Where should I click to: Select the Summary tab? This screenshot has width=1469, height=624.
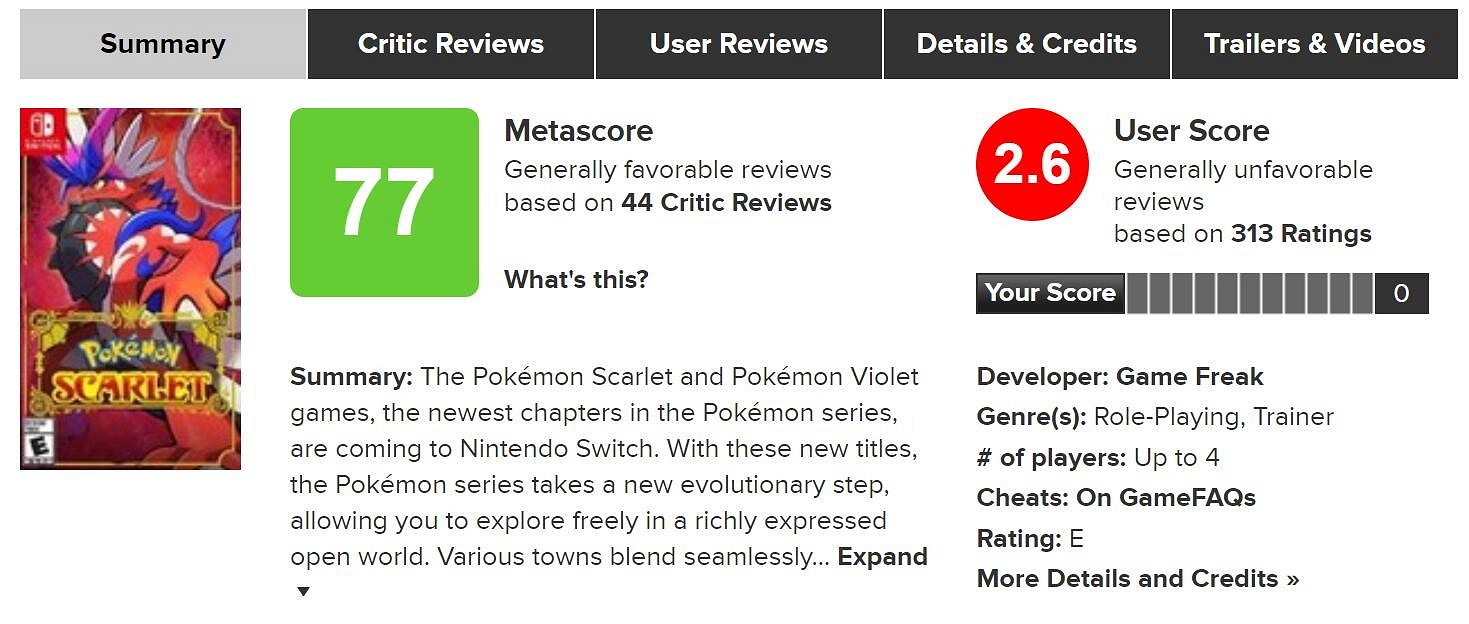[x=163, y=44]
